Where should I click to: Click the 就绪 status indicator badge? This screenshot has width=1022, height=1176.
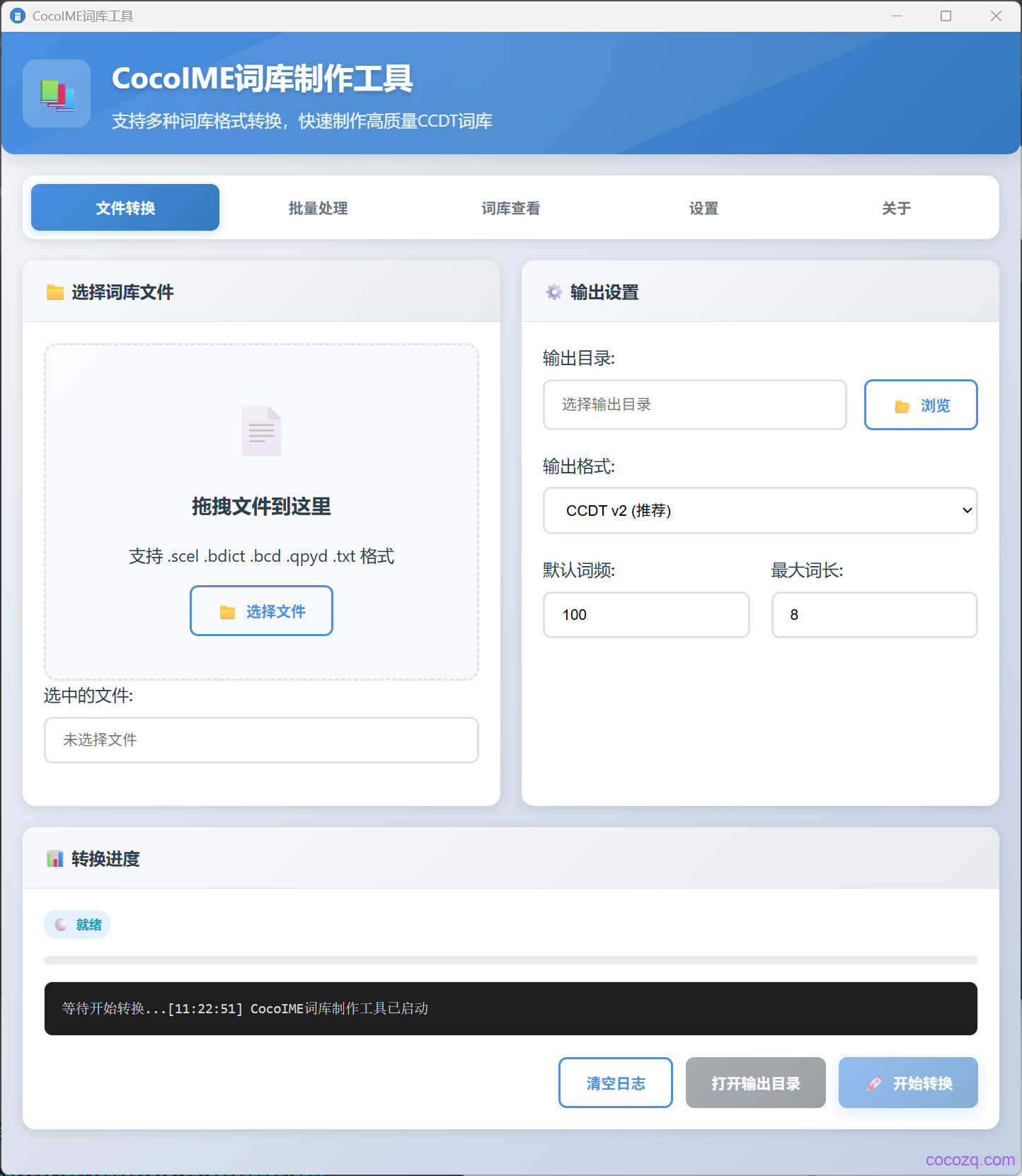coord(78,925)
